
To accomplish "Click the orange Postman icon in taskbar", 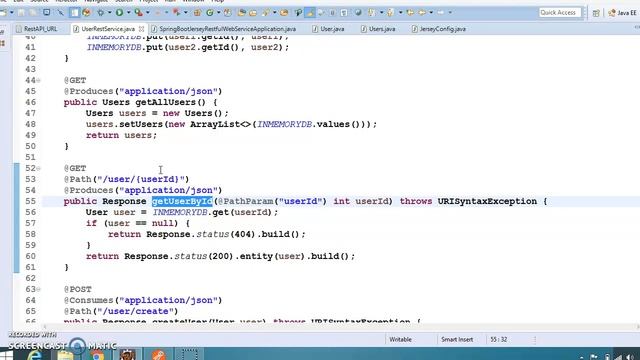I will point(159,354).
